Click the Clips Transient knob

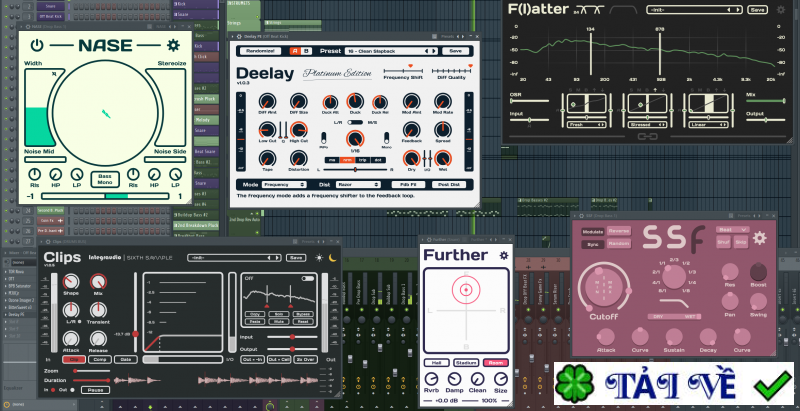pyautogui.click(x=98, y=310)
